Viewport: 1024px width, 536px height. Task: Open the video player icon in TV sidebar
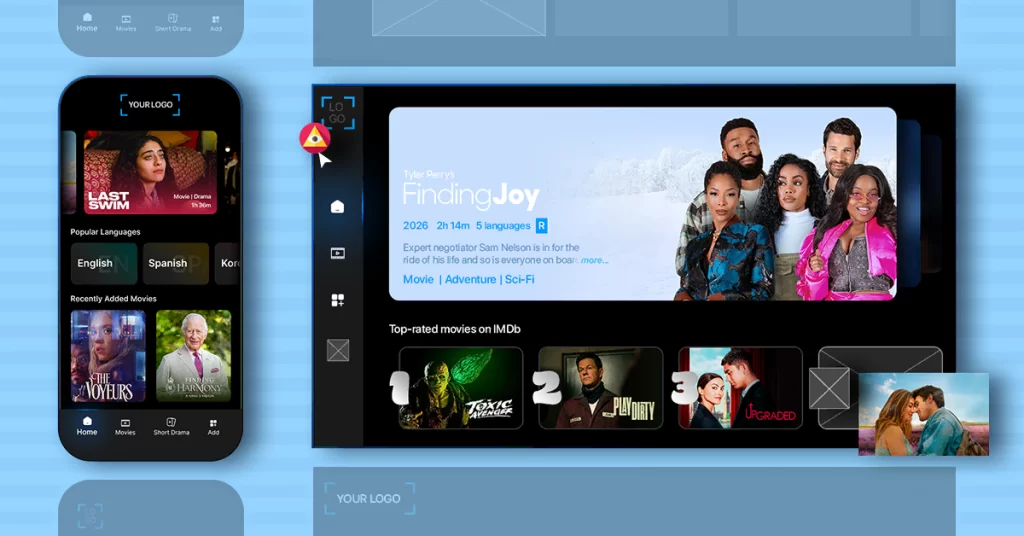pyautogui.click(x=337, y=253)
